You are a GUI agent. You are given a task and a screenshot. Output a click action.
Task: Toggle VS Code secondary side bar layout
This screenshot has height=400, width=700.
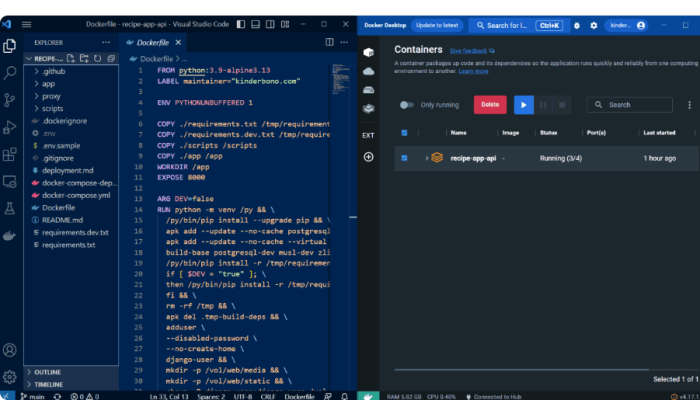click(x=270, y=24)
